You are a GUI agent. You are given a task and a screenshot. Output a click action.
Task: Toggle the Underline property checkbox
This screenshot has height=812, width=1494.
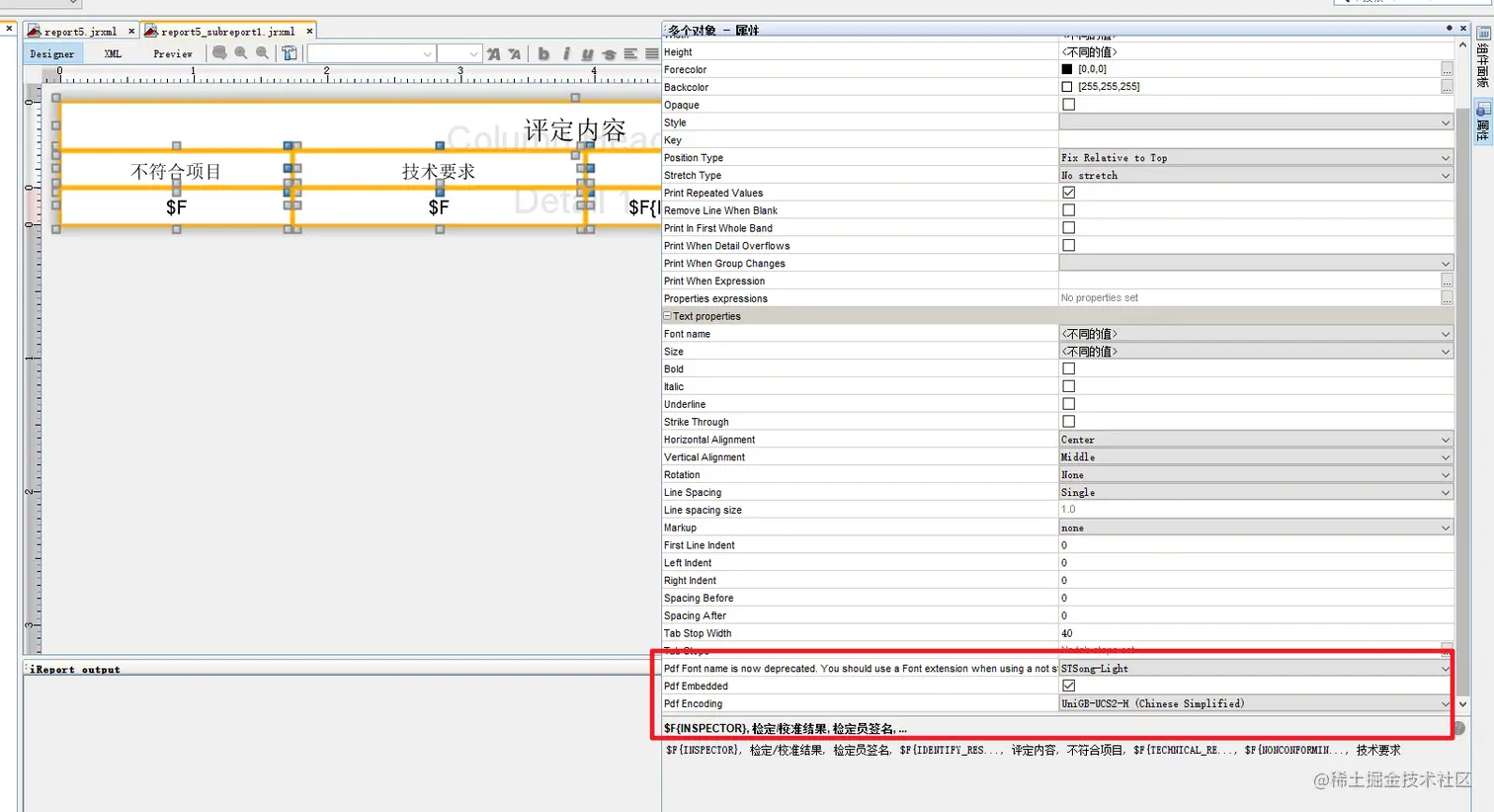point(1068,404)
